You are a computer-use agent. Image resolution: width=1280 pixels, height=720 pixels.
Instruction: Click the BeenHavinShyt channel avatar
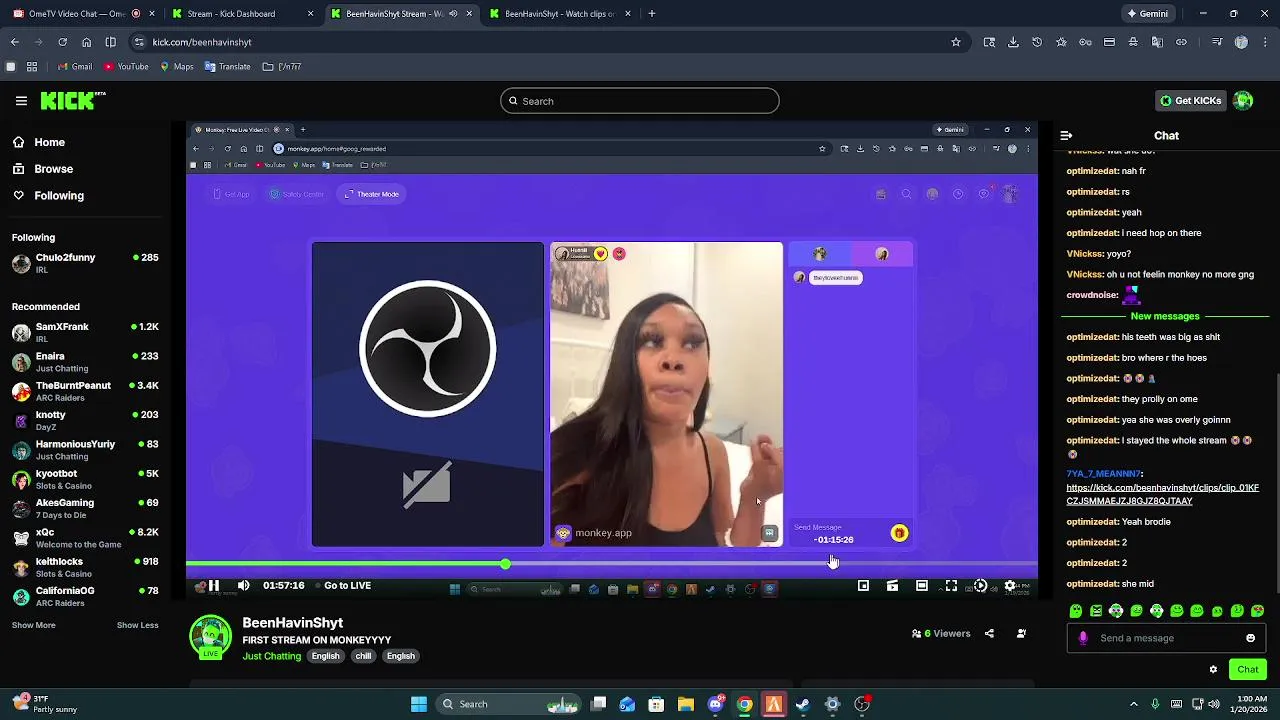(x=210, y=637)
